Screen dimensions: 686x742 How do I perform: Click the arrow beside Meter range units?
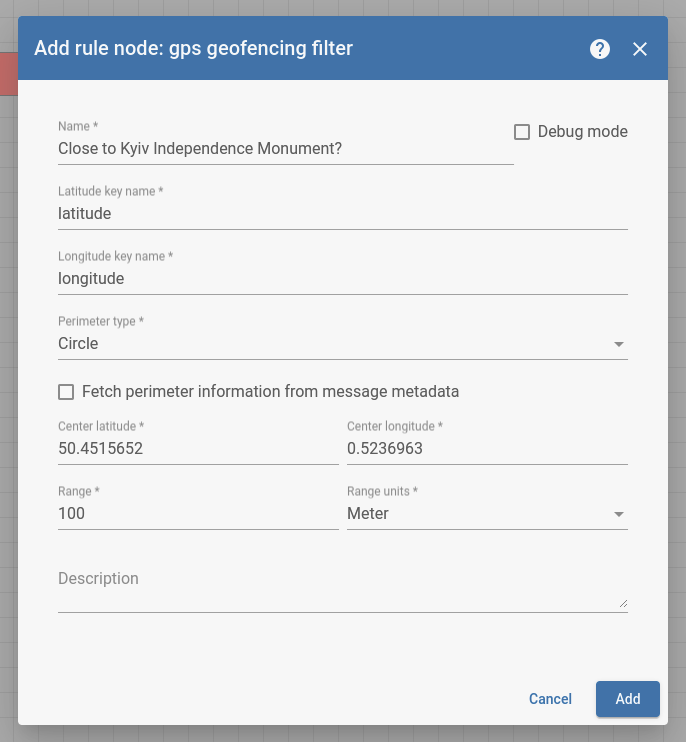pos(618,514)
